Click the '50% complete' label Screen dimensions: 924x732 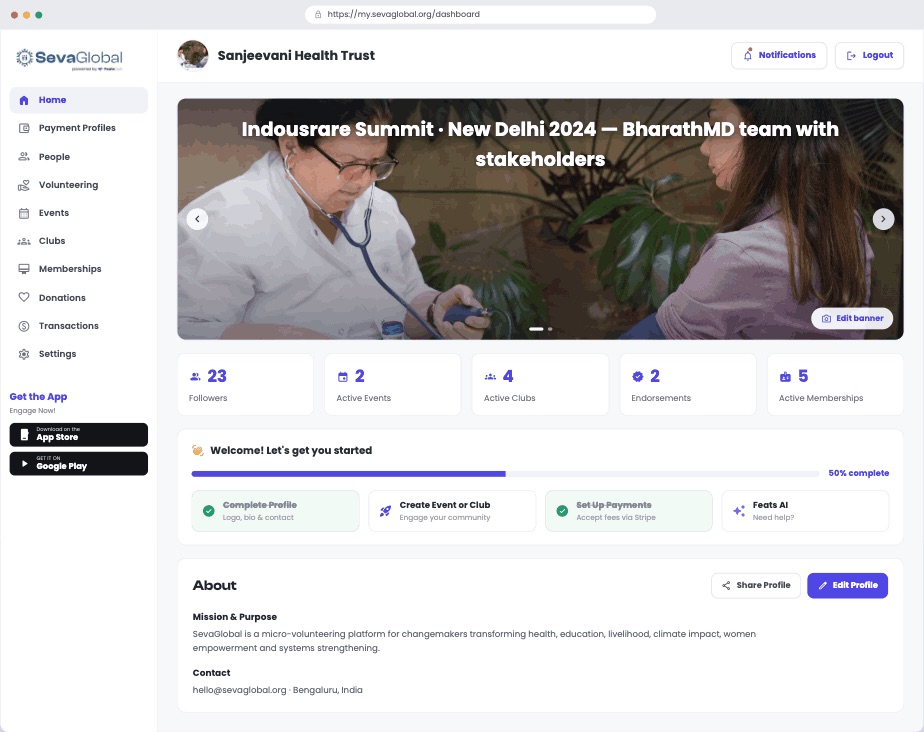tap(859, 473)
